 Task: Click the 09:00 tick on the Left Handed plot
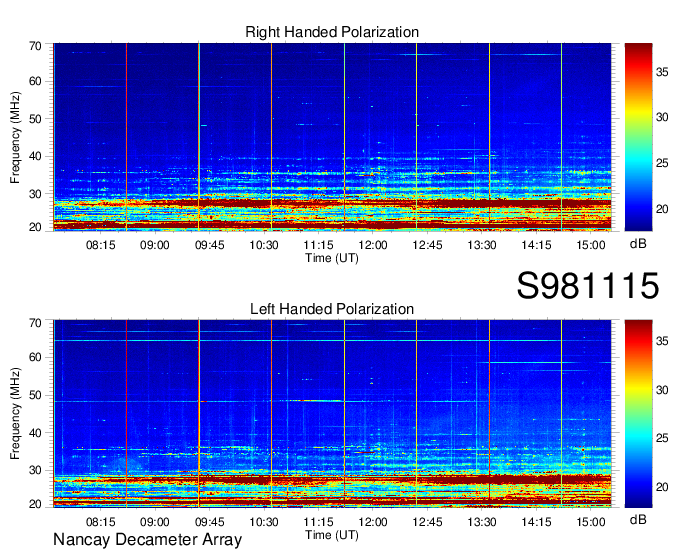155,522
